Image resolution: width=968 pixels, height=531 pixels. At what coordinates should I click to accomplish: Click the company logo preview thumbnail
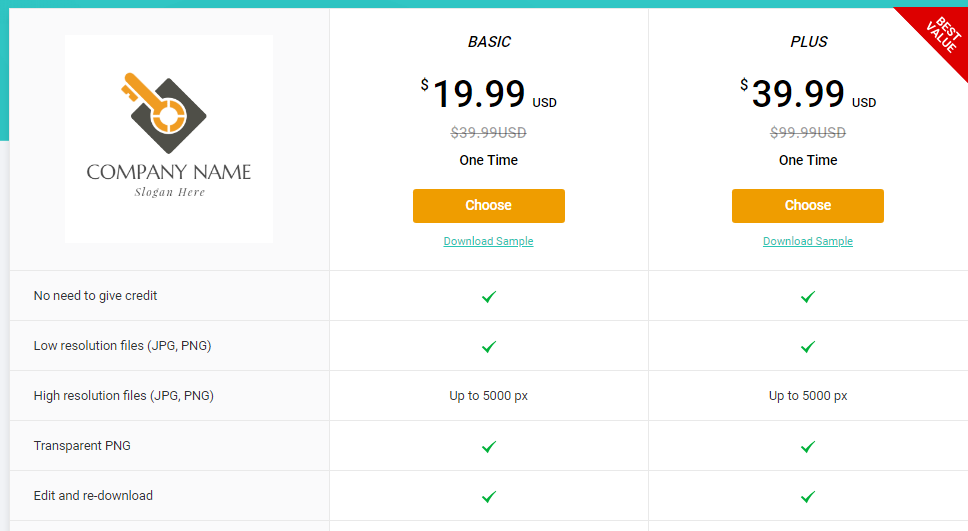pyautogui.click(x=169, y=138)
